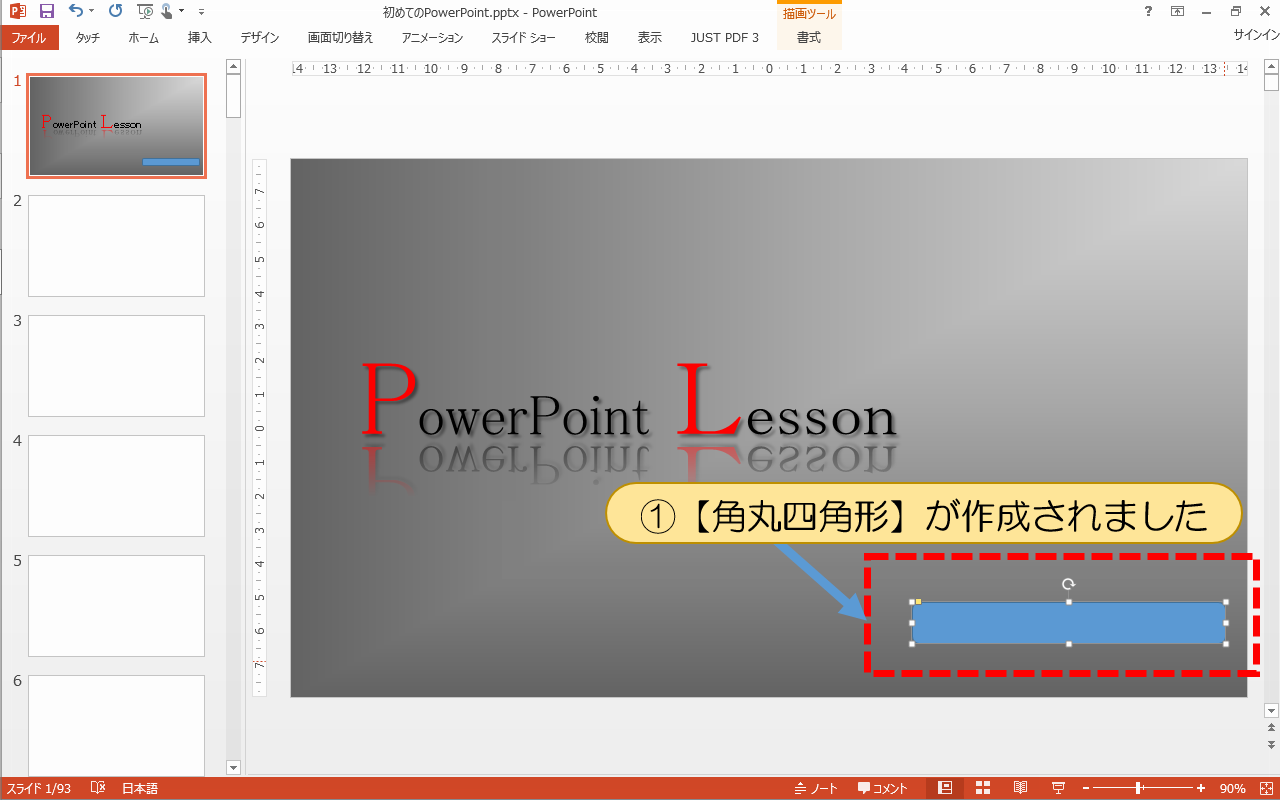Select slide 1 thumbnail
The width and height of the screenshot is (1280, 800).
tap(116, 126)
